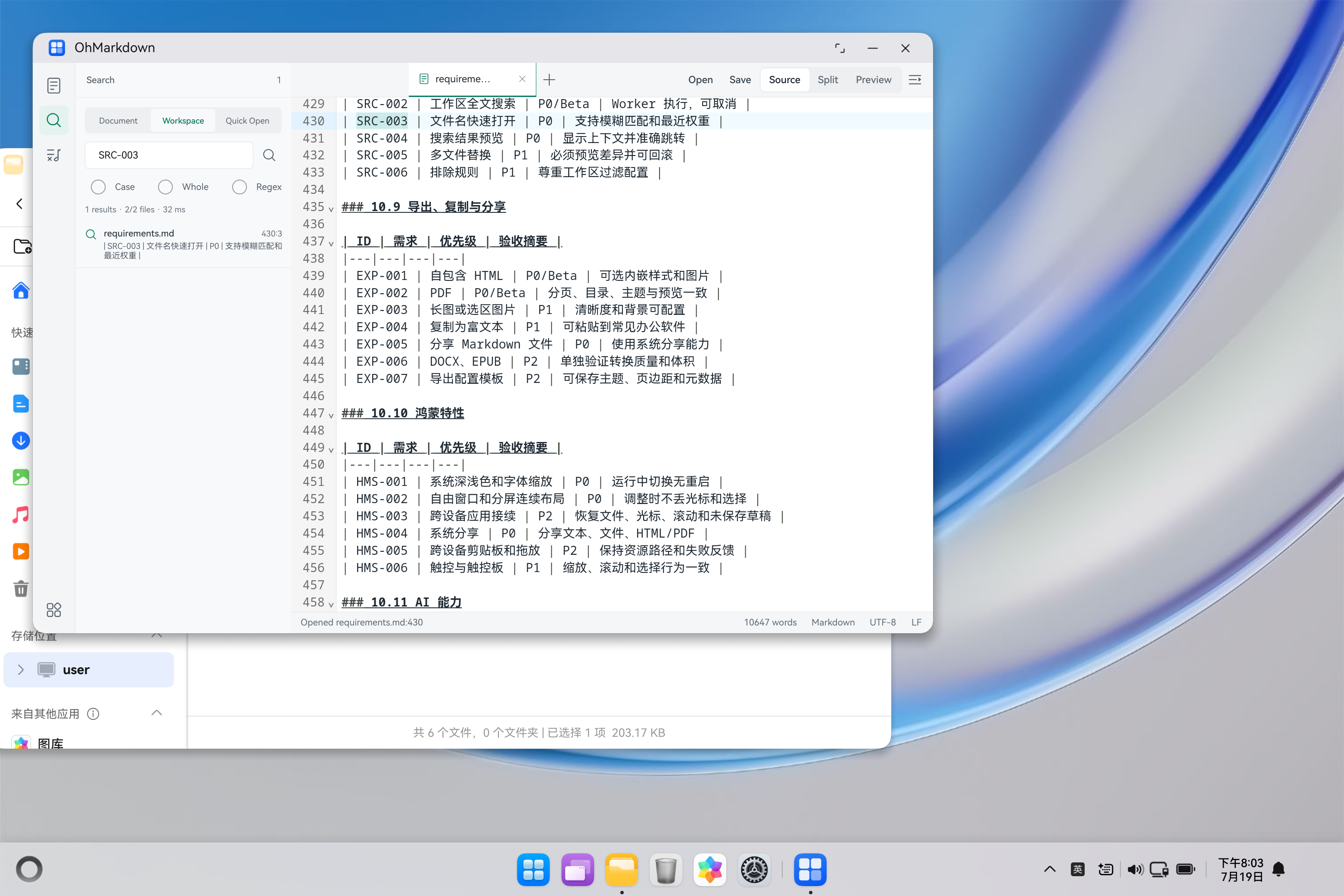Open requirements.md search result
The height and width of the screenshot is (896, 1344).
(184, 244)
